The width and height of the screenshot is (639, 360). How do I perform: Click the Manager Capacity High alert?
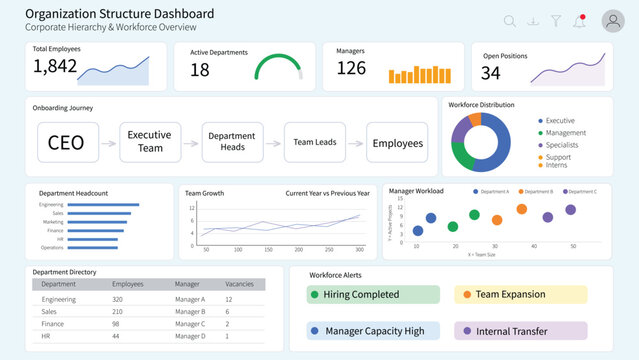pyautogui.click(x=373, y=331)
